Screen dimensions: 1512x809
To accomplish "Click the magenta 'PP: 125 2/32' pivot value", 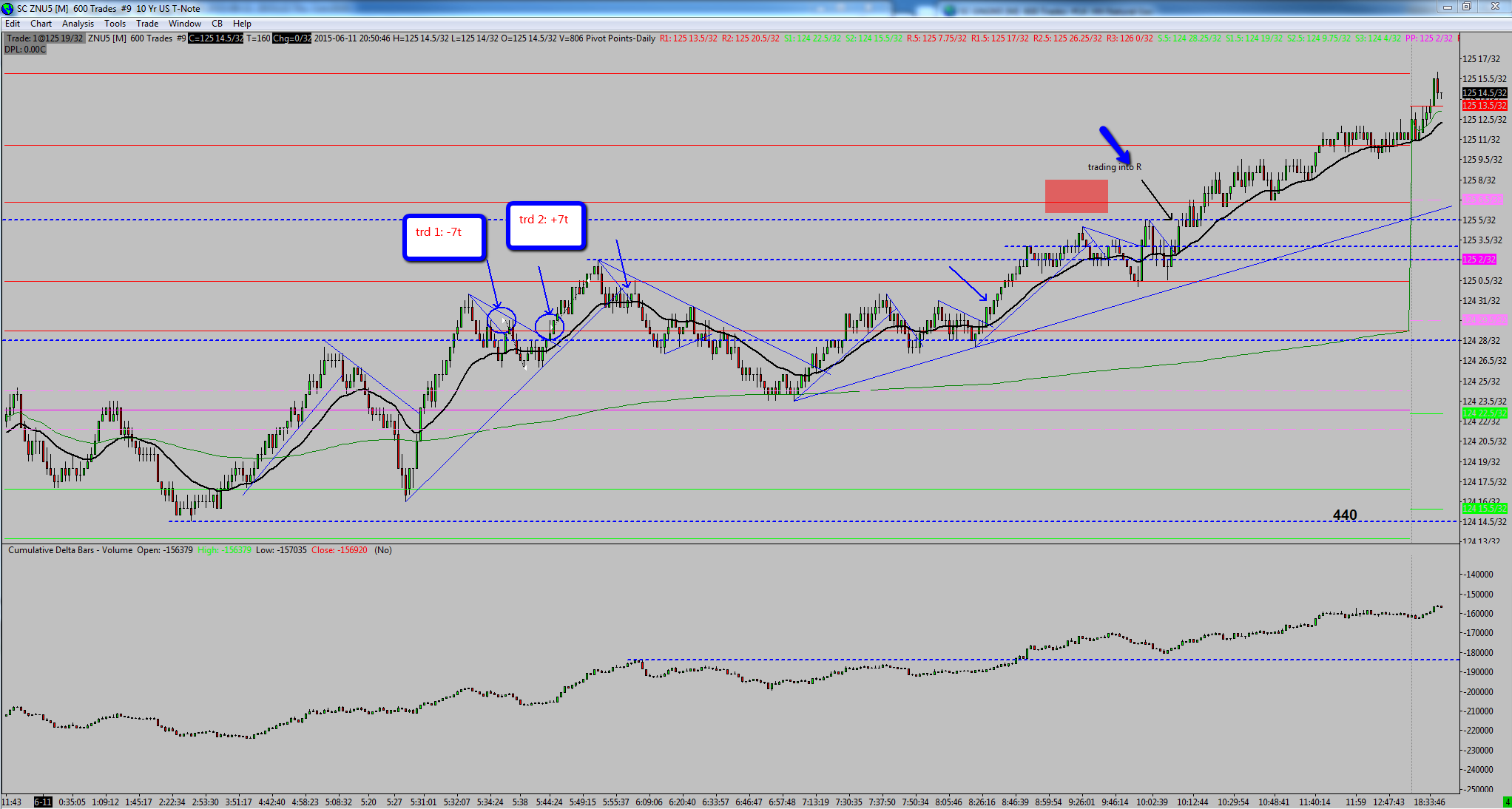I will [x=1429, y=38].
